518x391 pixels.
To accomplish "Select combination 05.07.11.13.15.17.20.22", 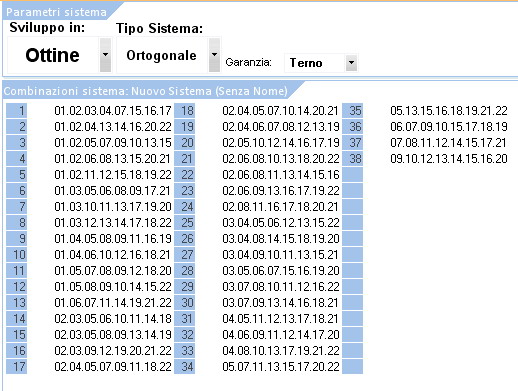I will (x=281, y=367).
